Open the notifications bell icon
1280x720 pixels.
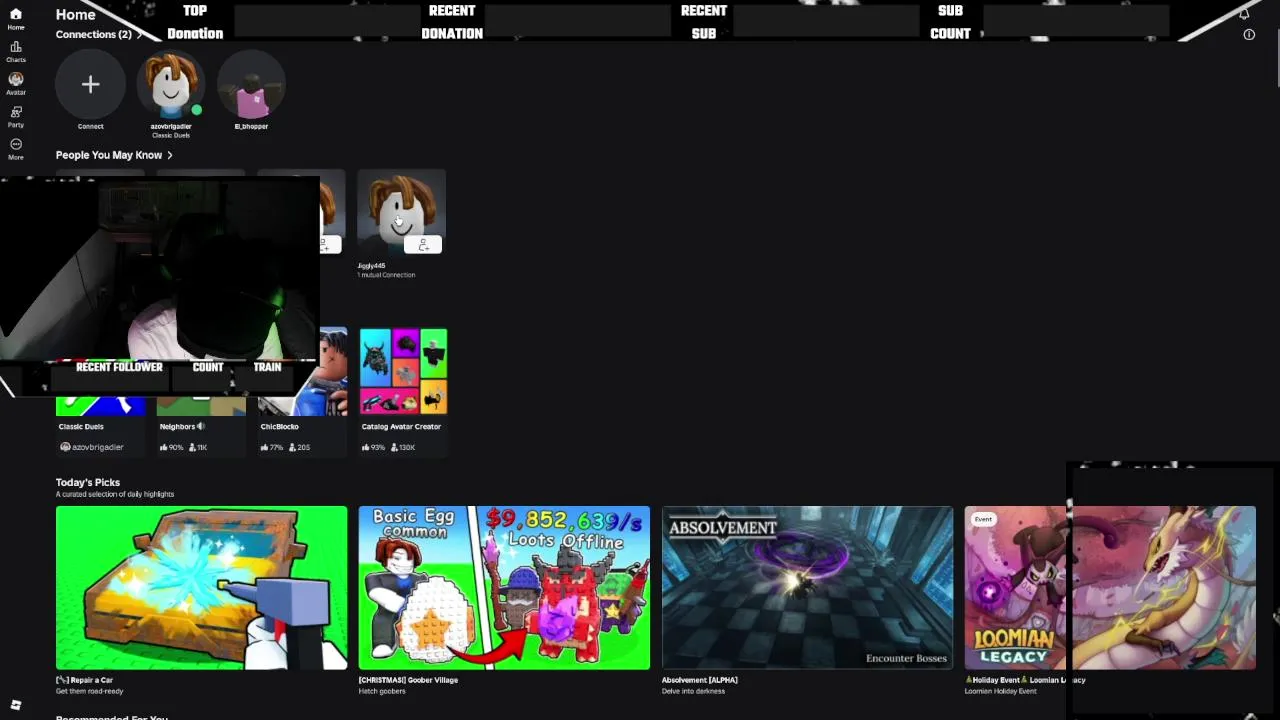tap(1244, 13)
